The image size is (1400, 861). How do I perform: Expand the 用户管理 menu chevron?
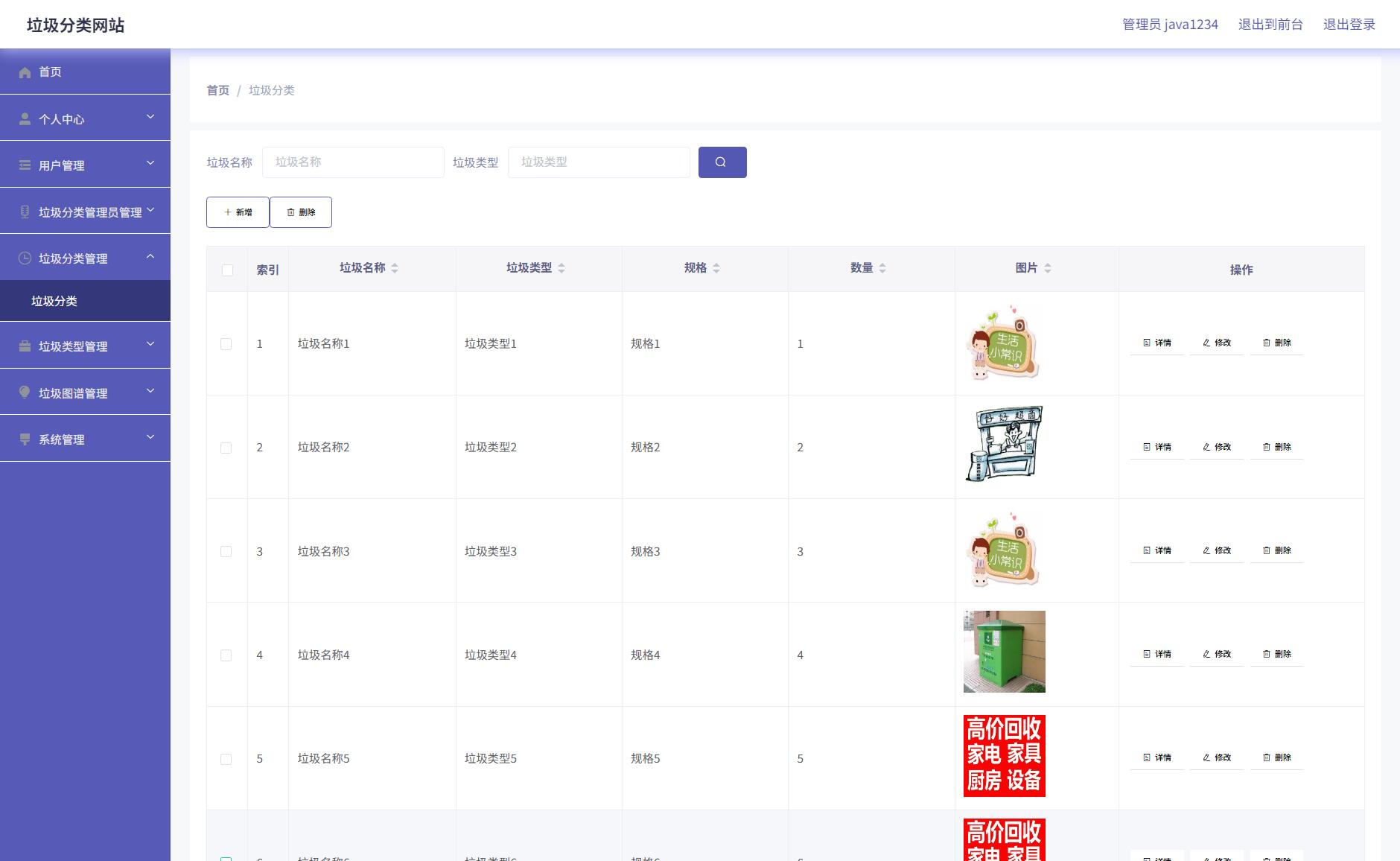pos(150,163)
